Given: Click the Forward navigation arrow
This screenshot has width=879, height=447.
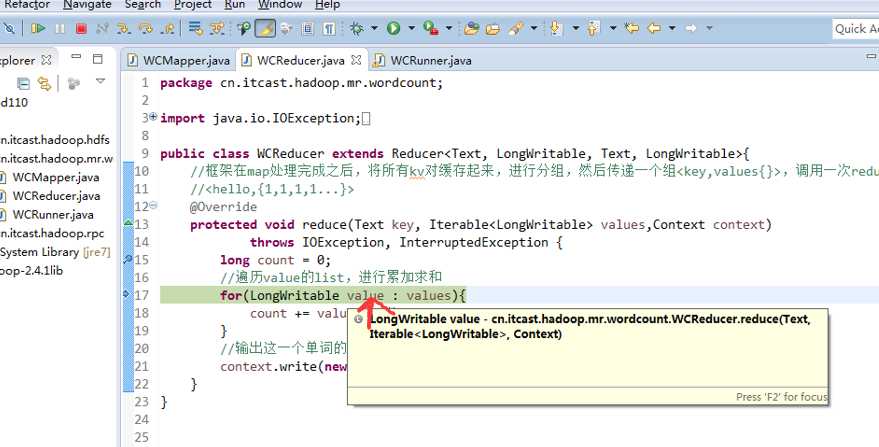Looking at the screenshot, I should coord(691,28).
